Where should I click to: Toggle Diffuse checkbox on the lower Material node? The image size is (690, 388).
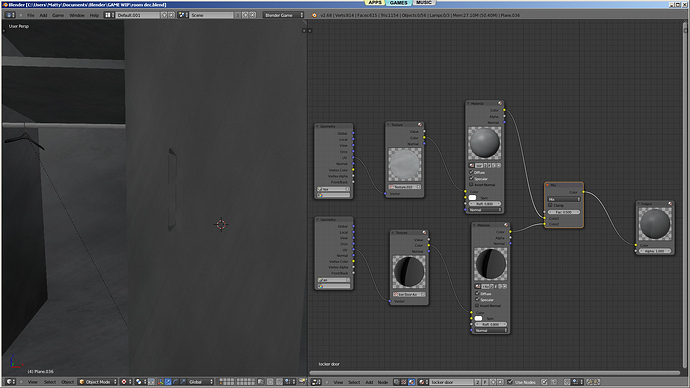pos(477,293)
